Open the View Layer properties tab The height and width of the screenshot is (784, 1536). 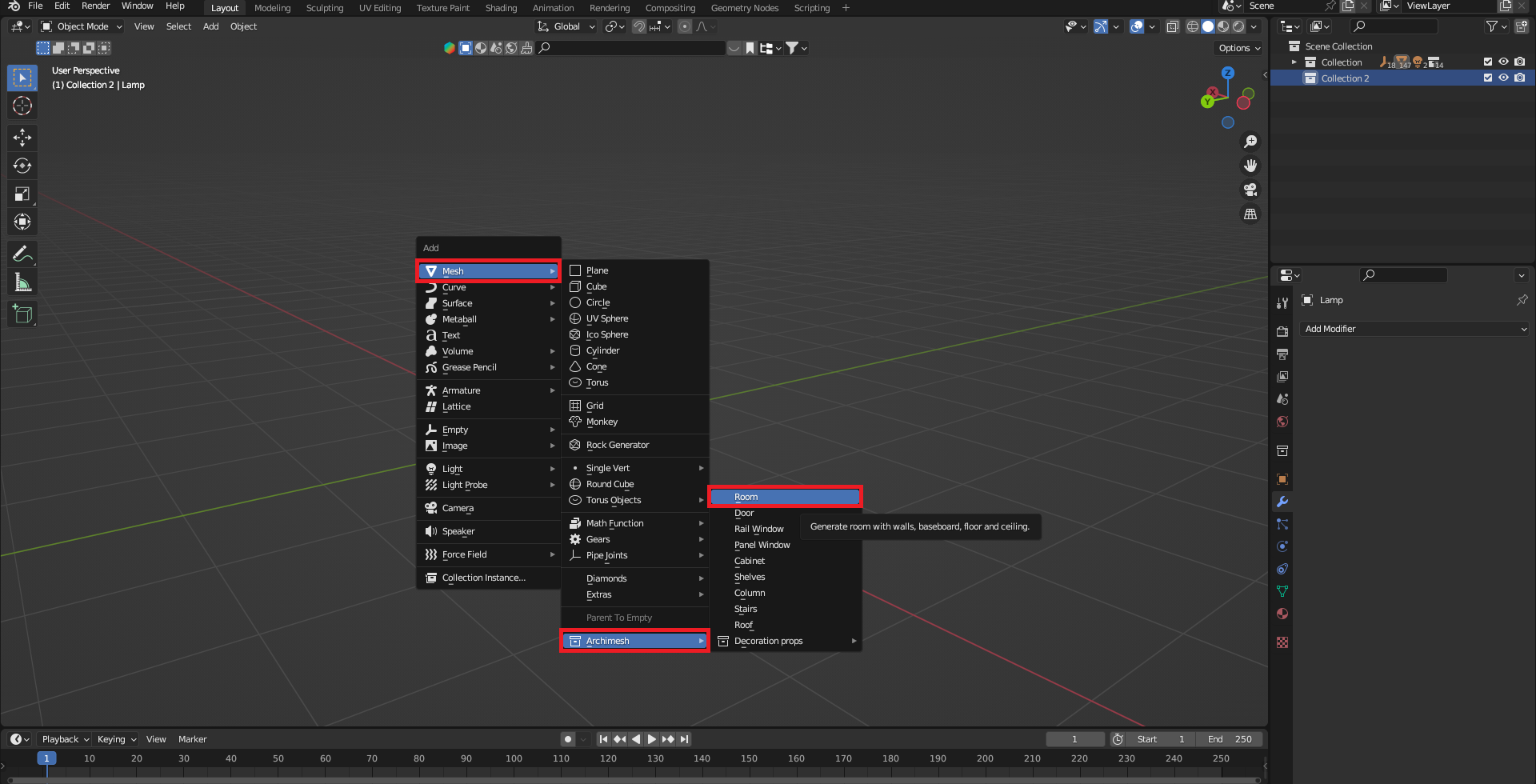[x=1282, y=376]
